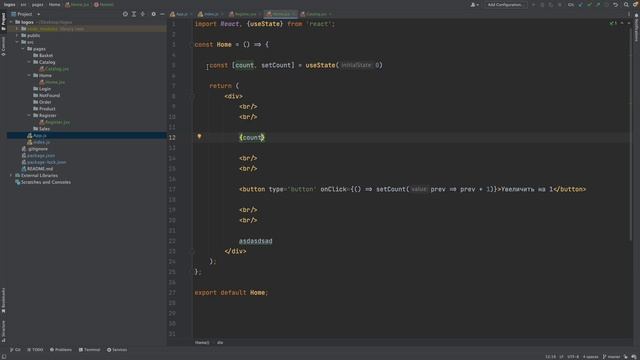Open the Commit tool window stripe button
This screenshot has width=640, height=360.
tap(3, 46)
